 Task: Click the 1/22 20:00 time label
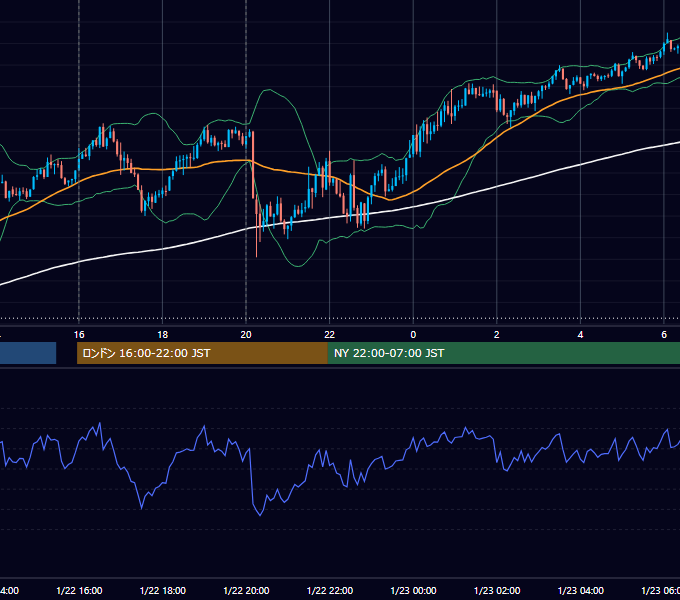(246, 590)
